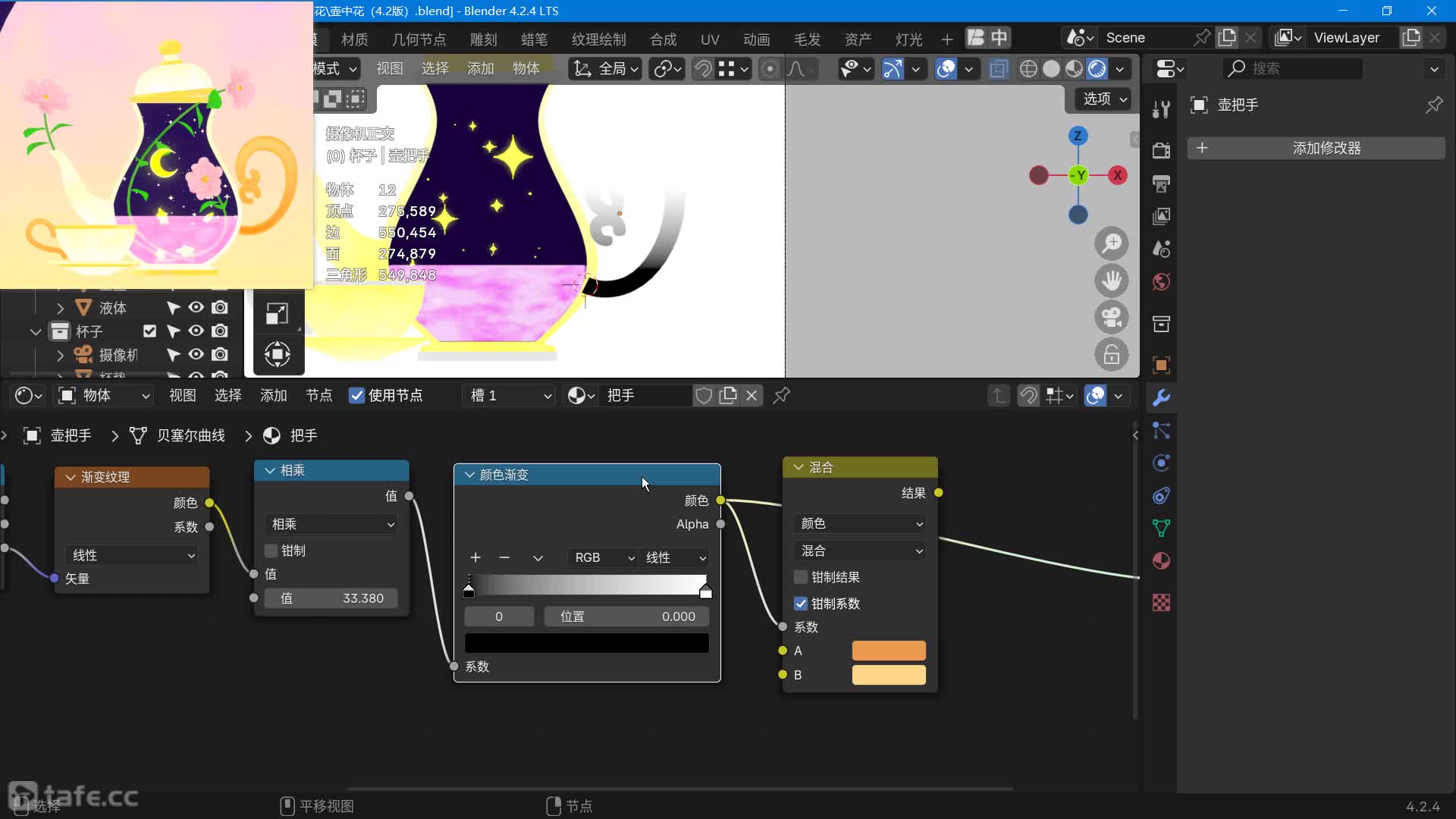
Task: Toggle fake user shield for 把手 material
Action: (704, 395)
